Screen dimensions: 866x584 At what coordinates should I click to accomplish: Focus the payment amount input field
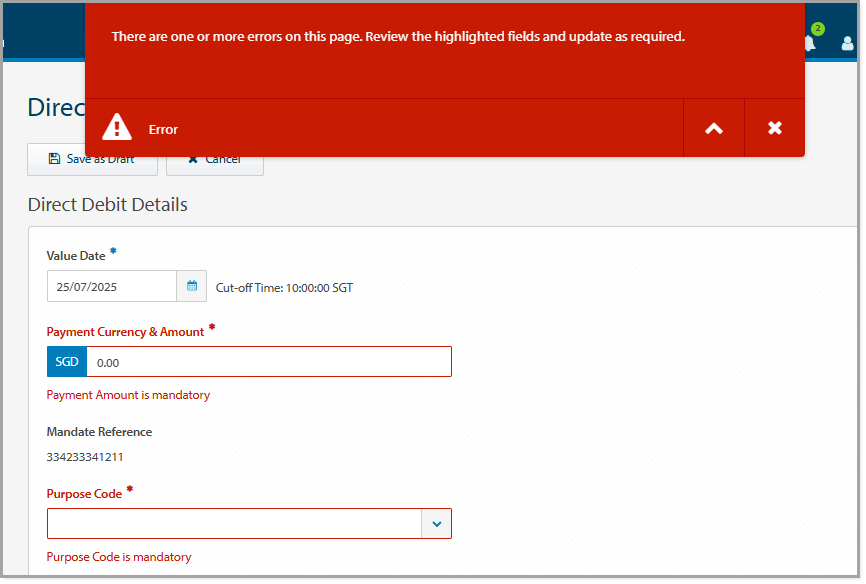(x=268, y=362)
